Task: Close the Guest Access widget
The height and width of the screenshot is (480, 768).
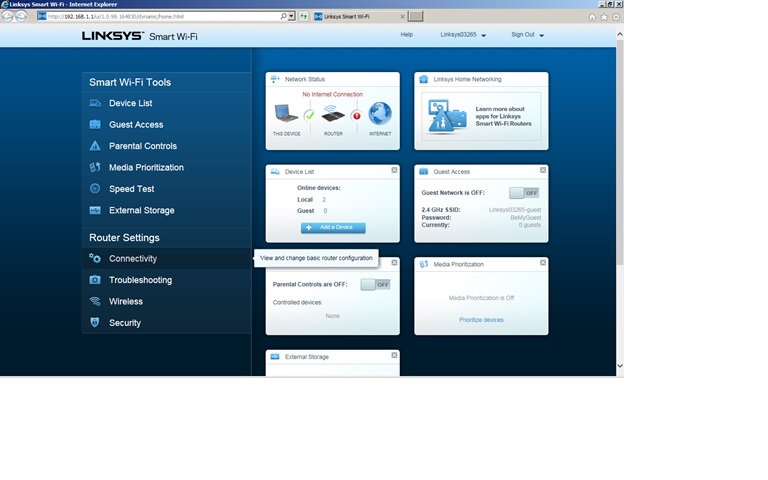Action: click(543, 170)
